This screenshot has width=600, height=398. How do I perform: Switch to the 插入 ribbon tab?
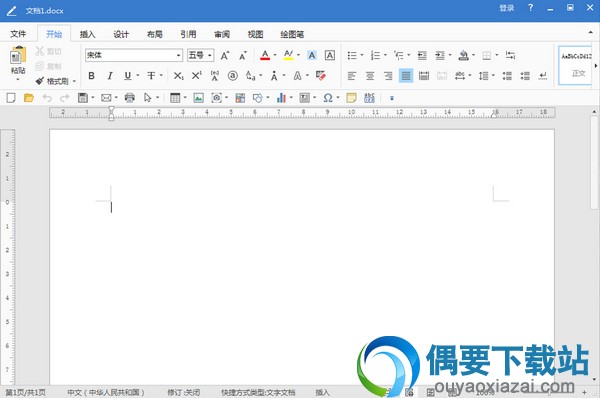[87, 34]
